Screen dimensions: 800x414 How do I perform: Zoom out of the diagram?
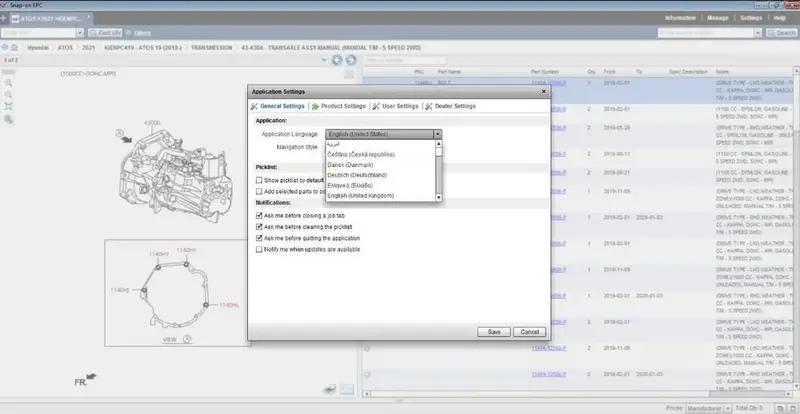pos(8,95)
